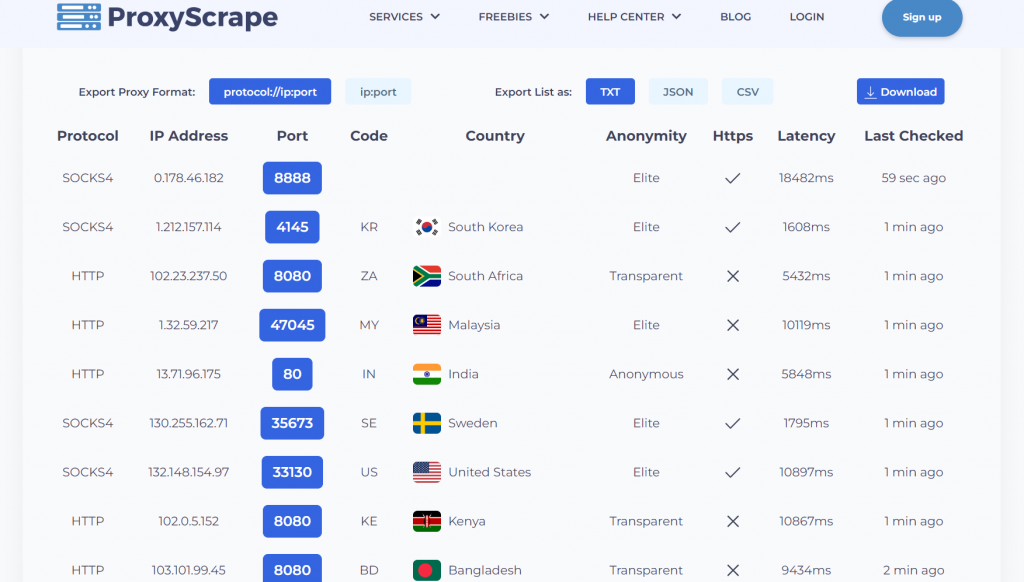Image resolution: width=1024 pixels, height=582 pixels.
Task: Click the Kenya flag icon
Action: click(427, 521)
